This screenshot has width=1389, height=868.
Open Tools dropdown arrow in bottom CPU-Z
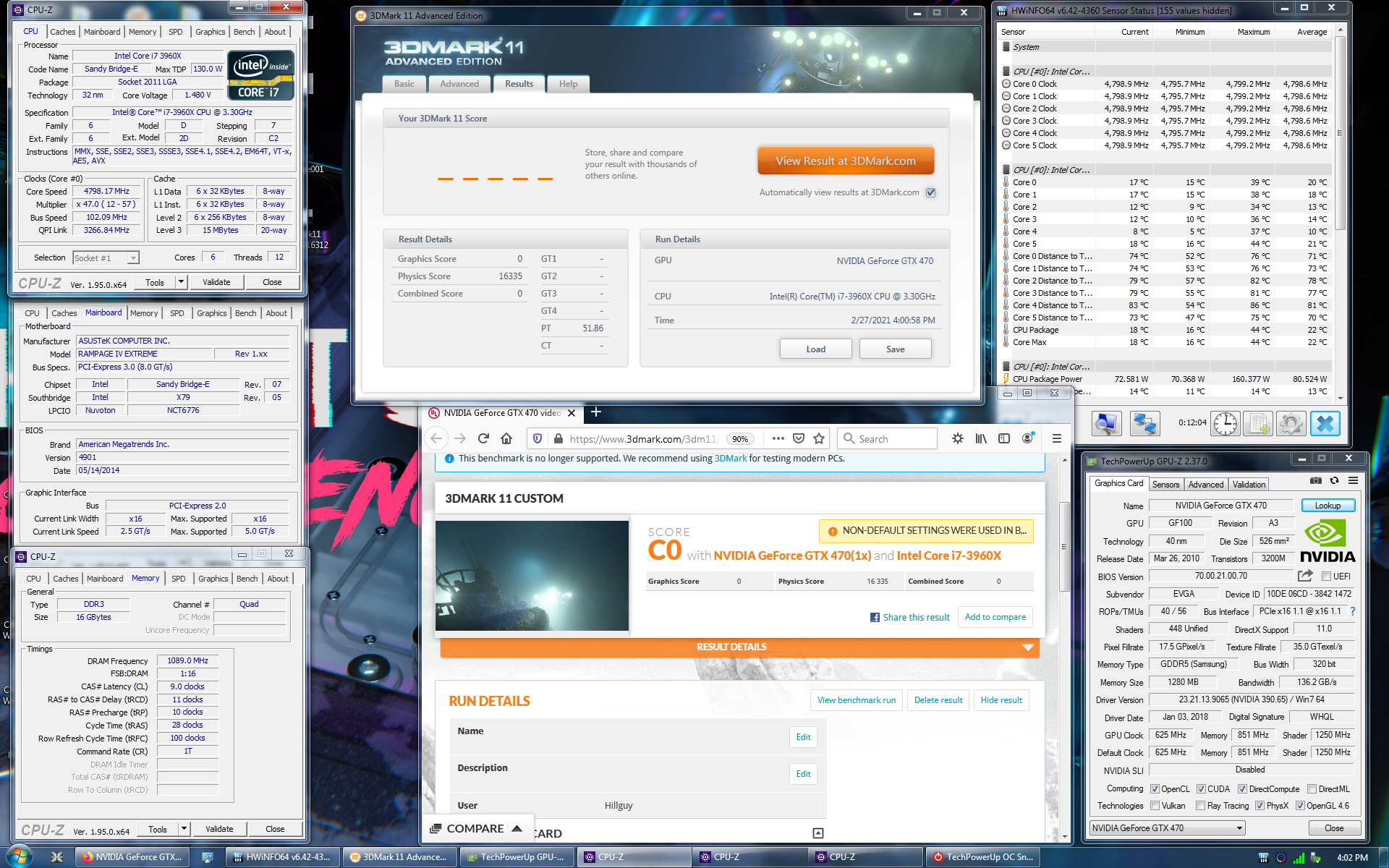click(184, 829)
